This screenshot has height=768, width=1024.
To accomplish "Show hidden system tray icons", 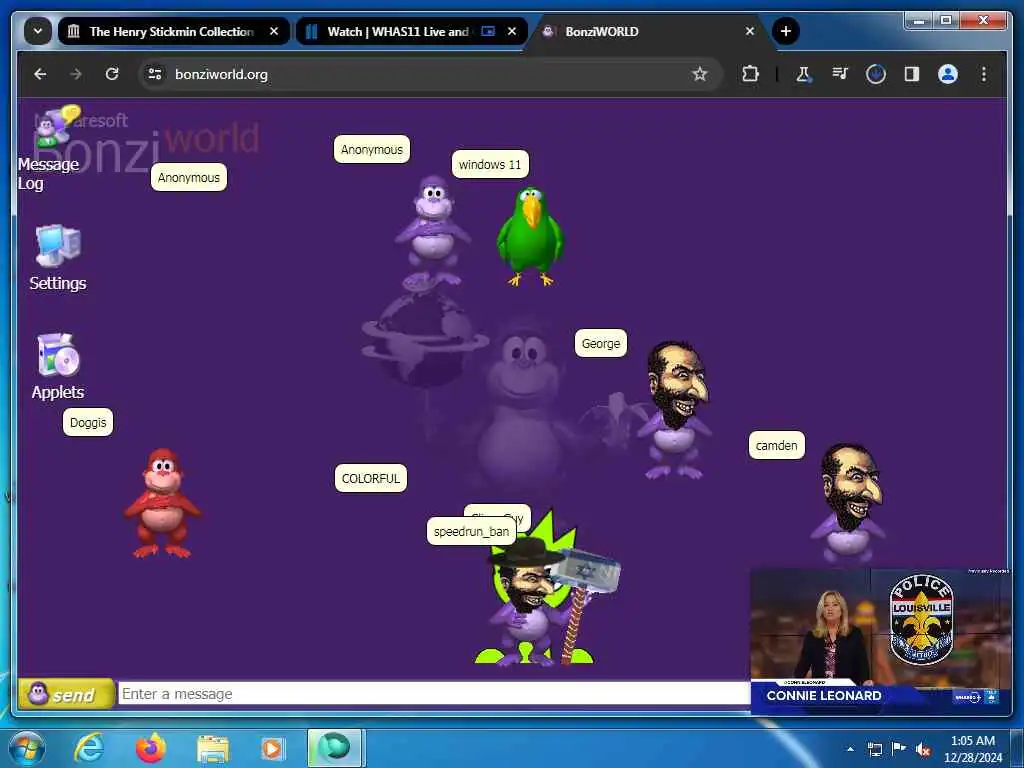I will click(x=850, y=749).
